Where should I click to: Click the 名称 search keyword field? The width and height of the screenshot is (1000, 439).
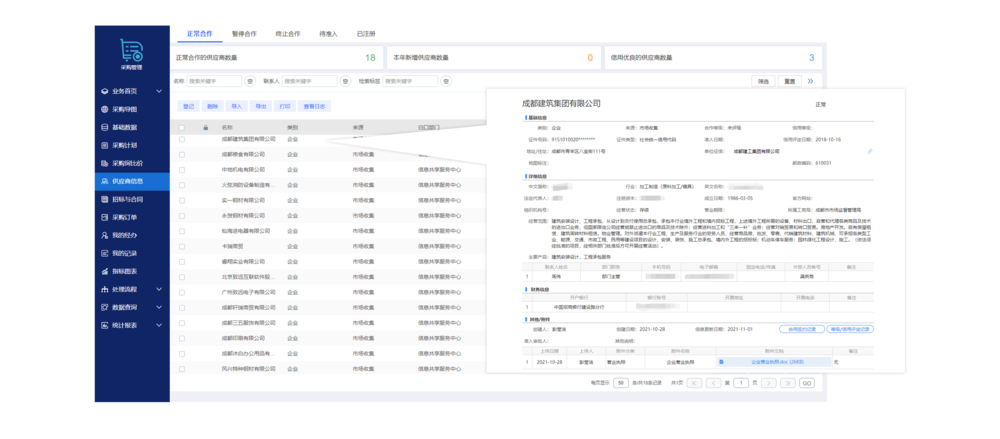[x=215, y=81]
